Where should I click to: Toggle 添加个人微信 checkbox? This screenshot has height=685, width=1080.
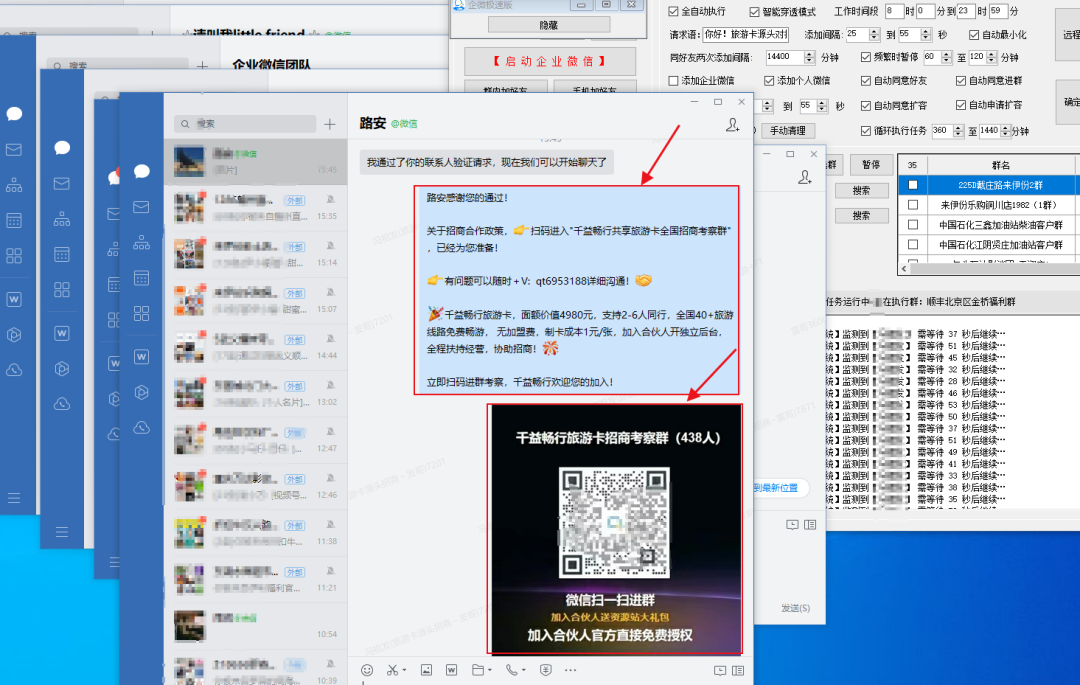[x=769, y=81]
